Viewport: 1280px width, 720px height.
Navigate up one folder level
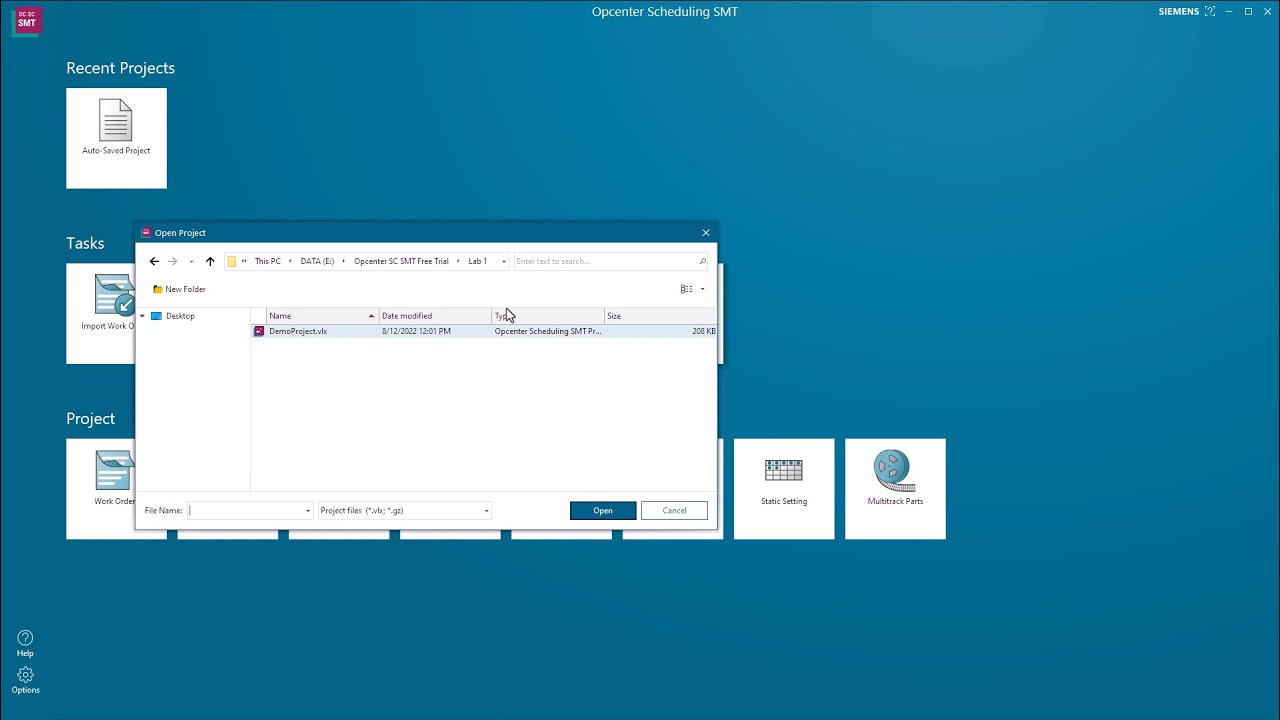[210, 261]
